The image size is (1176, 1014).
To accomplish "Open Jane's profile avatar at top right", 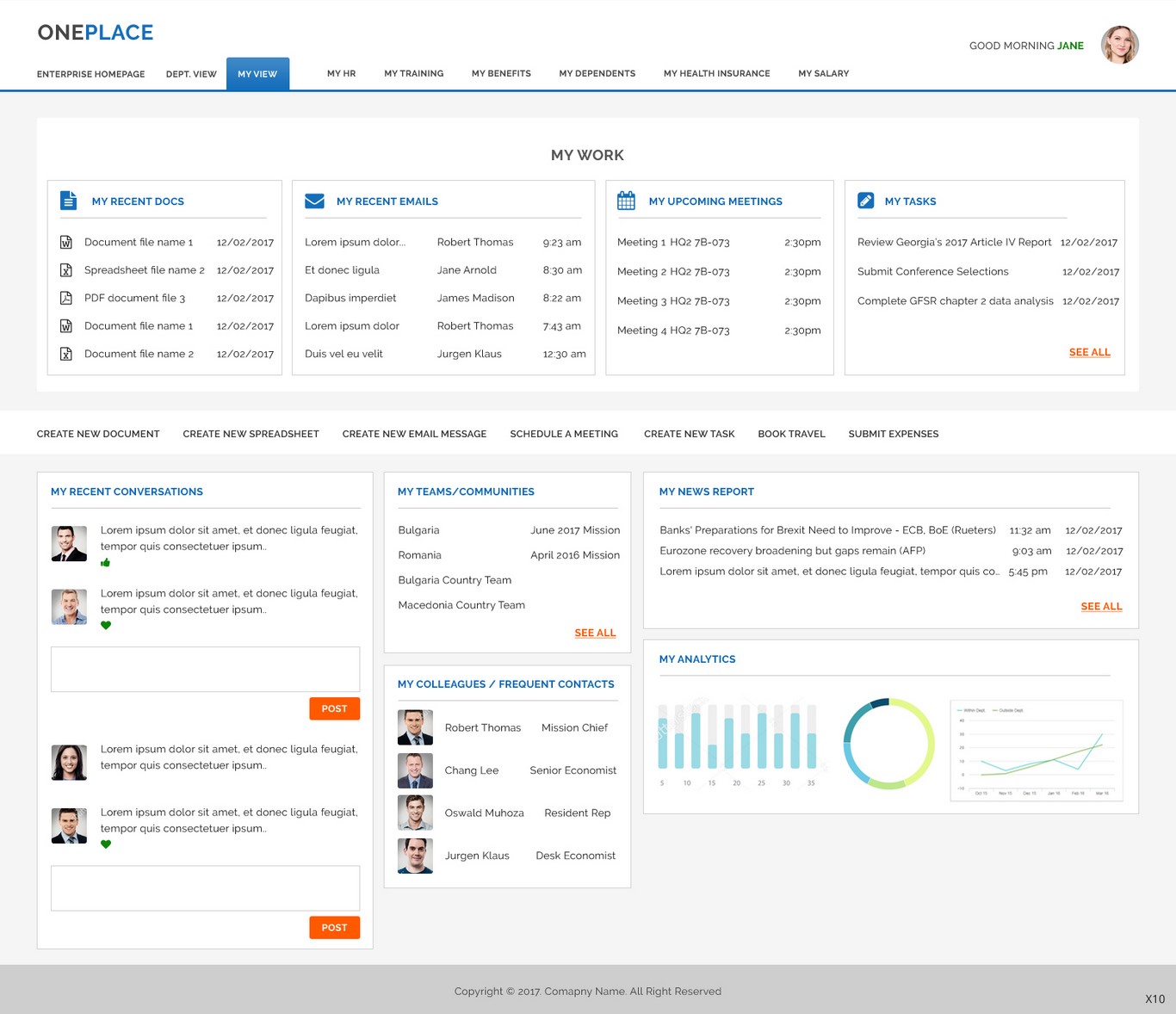I will coord(1119,45).
